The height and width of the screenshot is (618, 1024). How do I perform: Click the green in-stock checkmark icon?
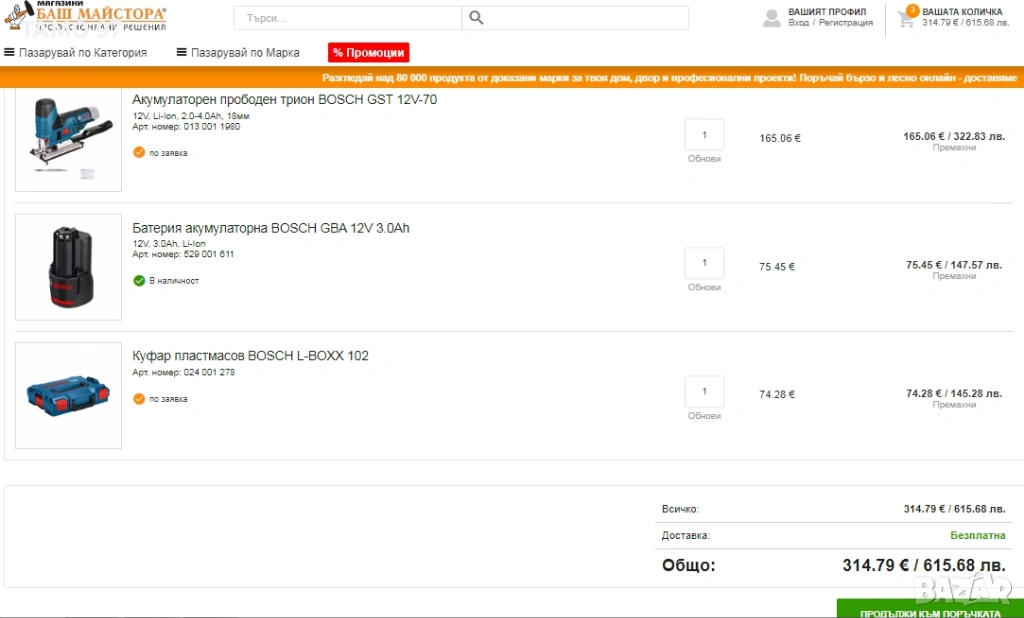(139, 281)
